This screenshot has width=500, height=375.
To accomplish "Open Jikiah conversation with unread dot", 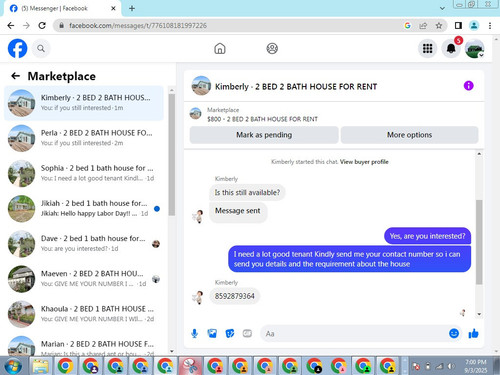I will [x=84, y=208].
